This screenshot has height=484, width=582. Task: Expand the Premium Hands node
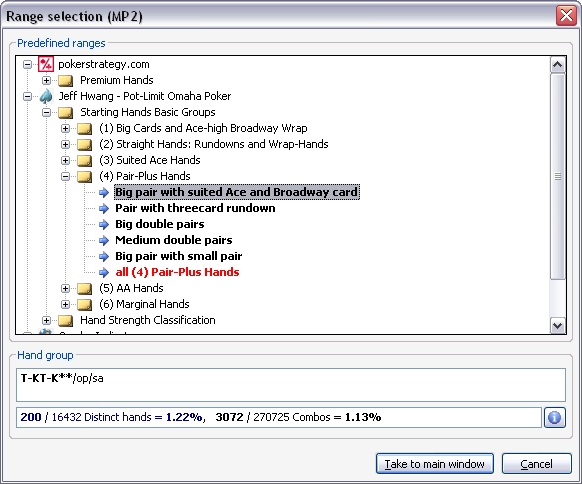click(x=46, y=80)
